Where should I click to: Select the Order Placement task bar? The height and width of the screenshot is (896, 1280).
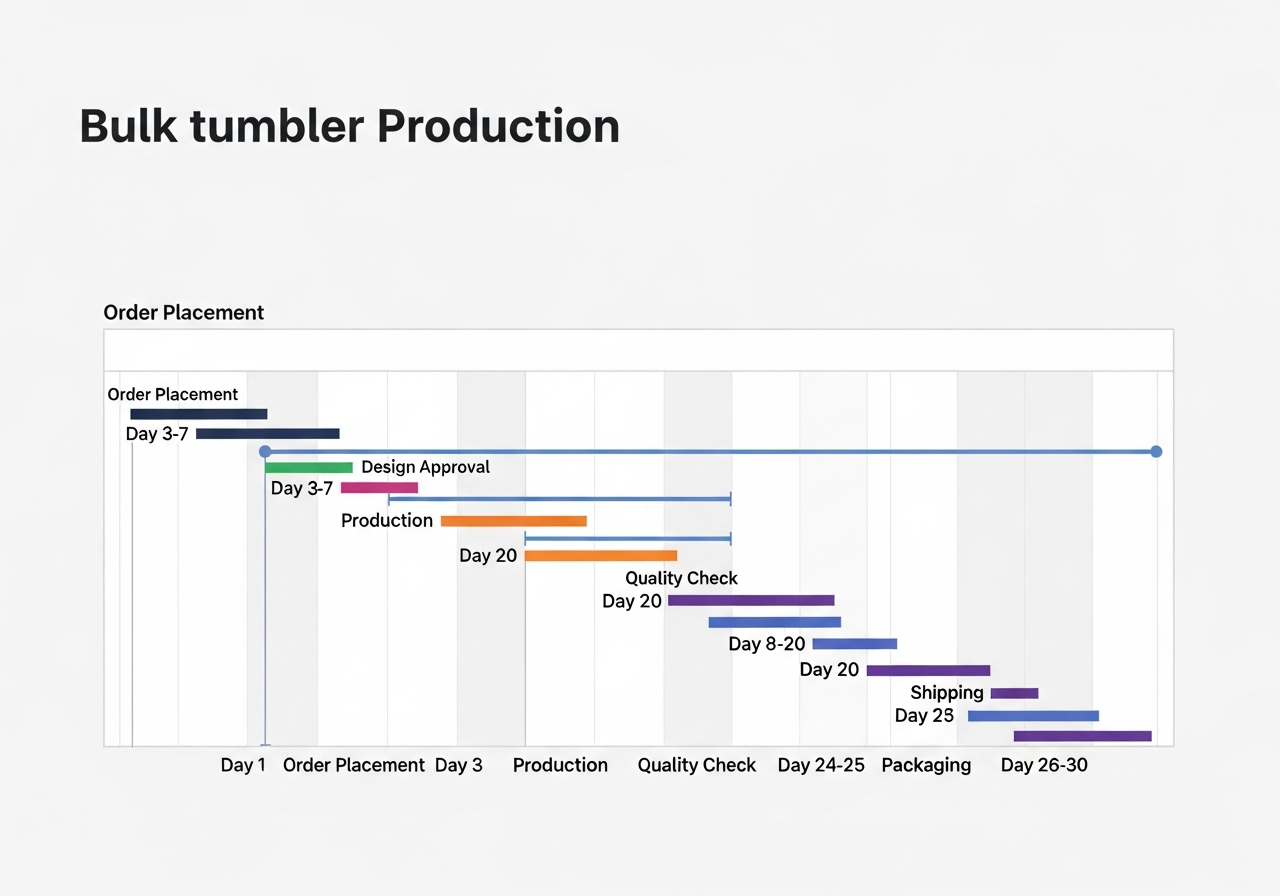(198, 412)
